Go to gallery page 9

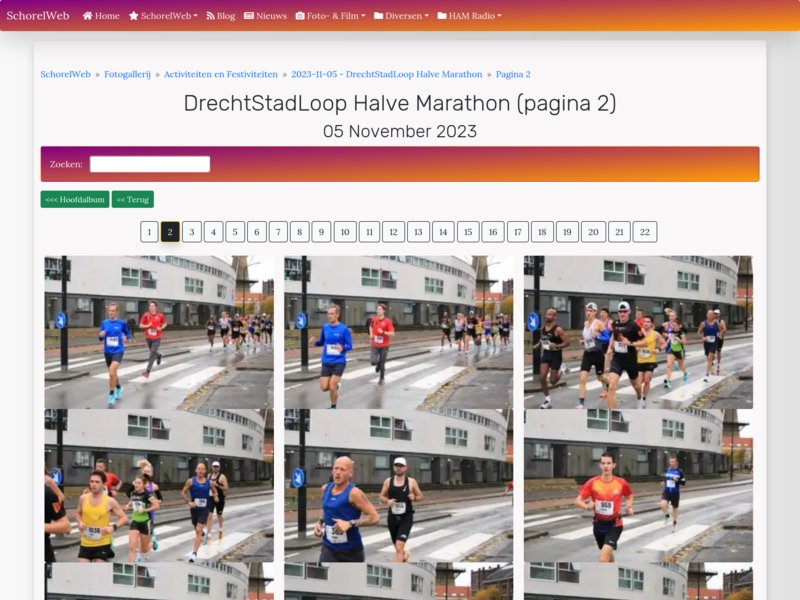(x=321, y=232)
